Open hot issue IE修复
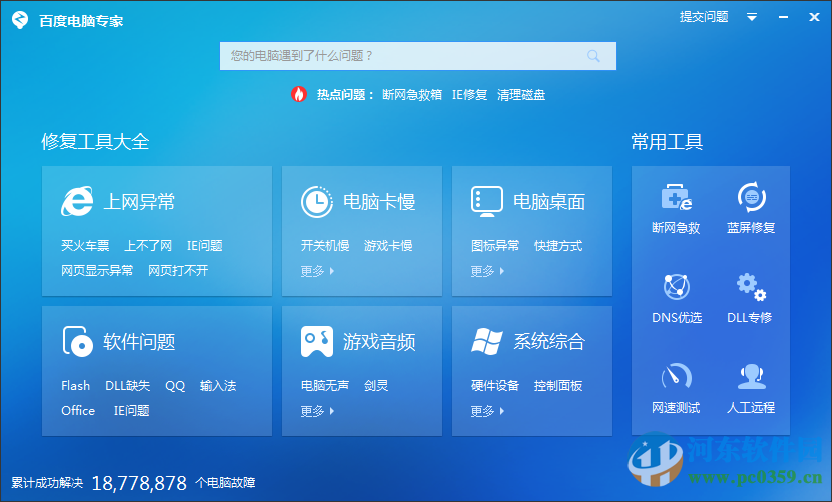This screenshot has height=502, width=832. pyautogui.click(x=470, y=95)
